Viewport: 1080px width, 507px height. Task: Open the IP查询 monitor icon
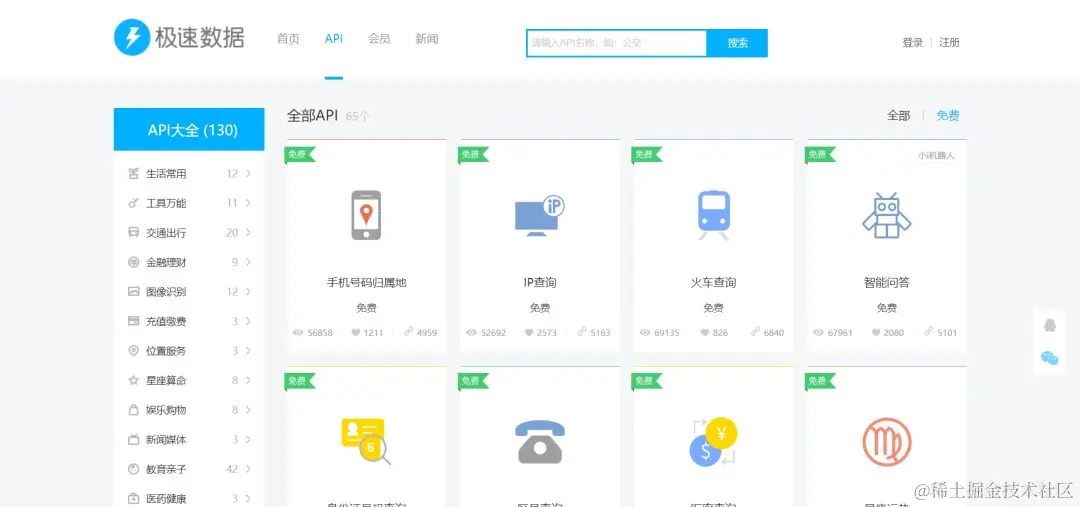539,215
